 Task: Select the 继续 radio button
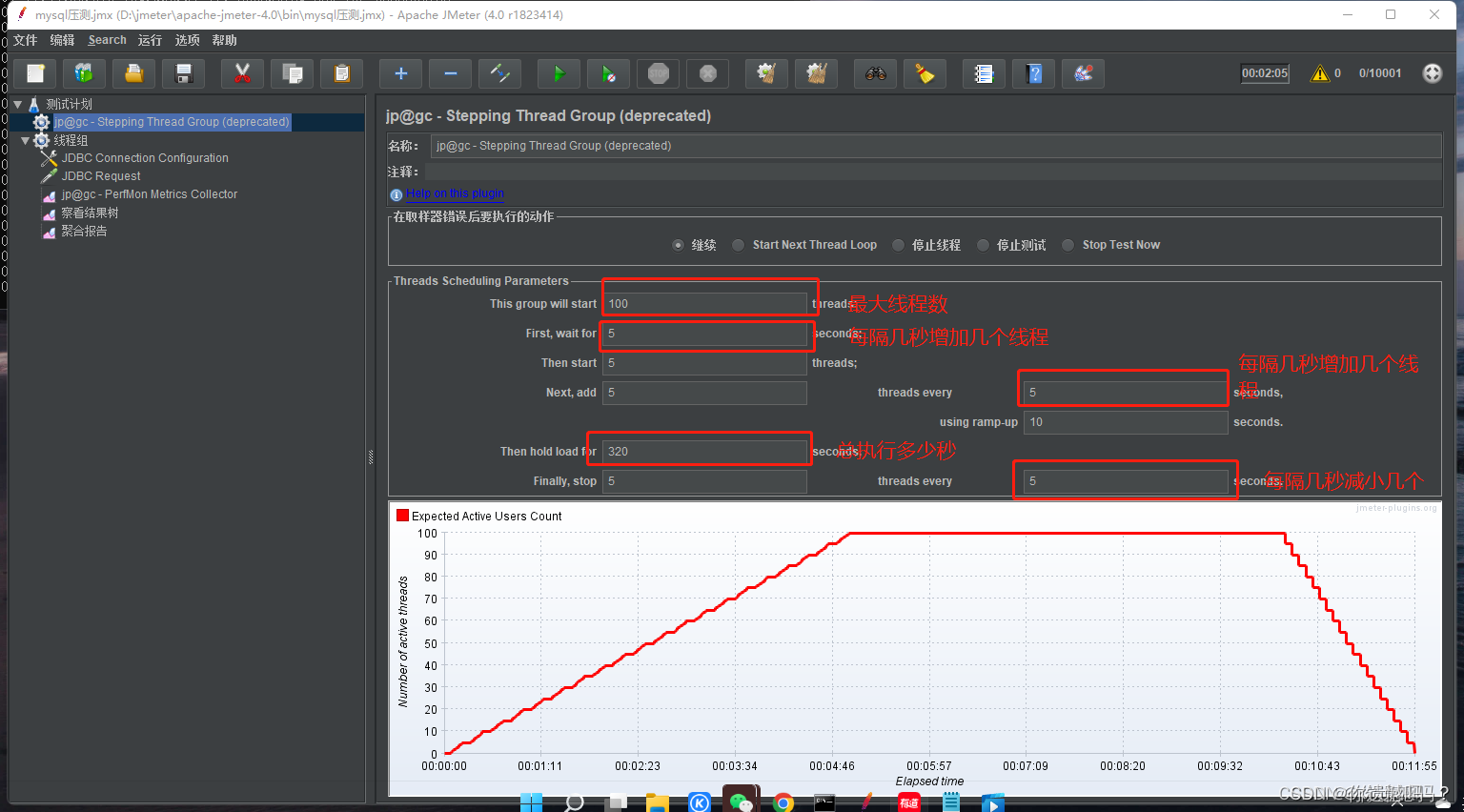point(678,245)
